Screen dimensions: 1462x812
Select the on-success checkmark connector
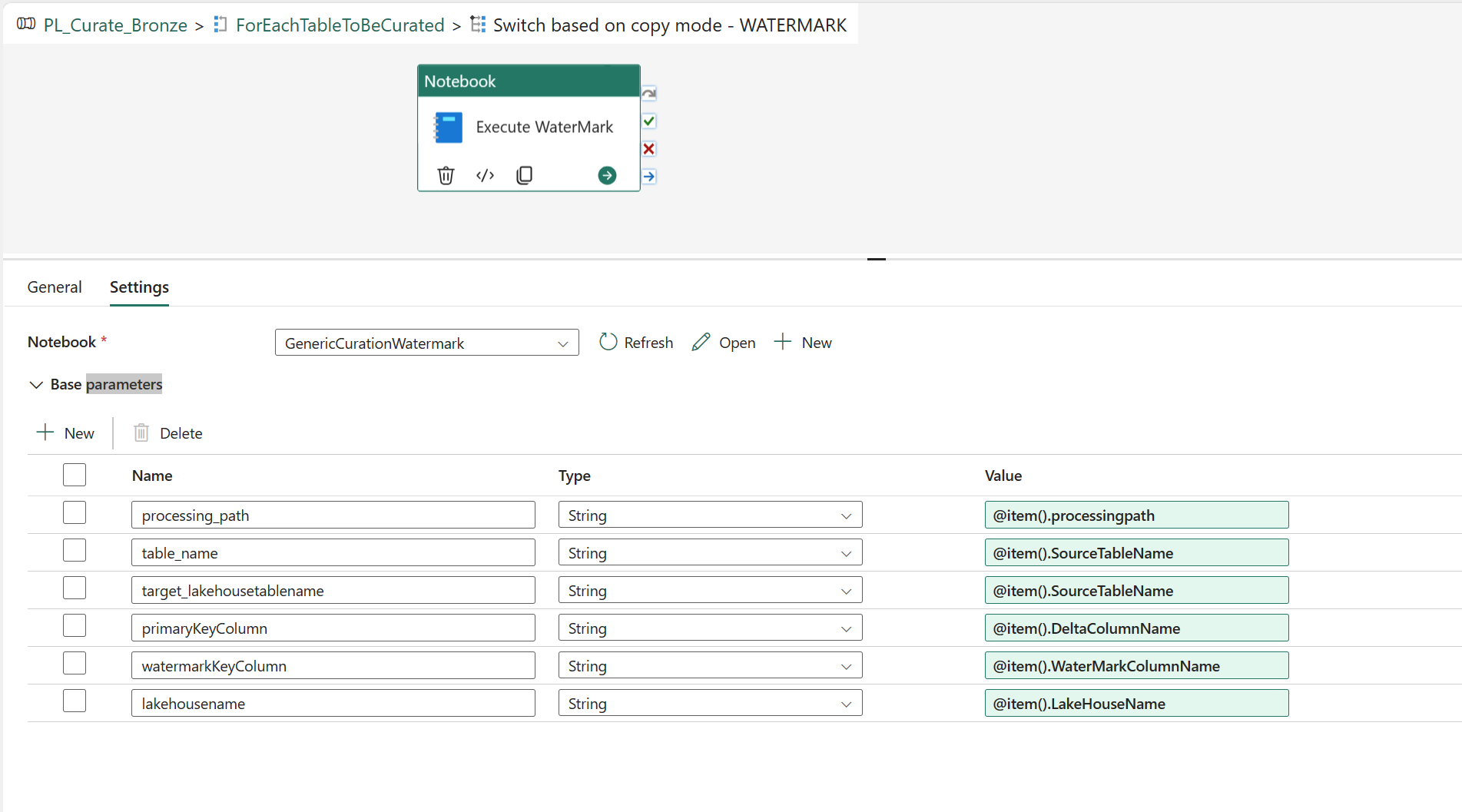coord(648,121)
